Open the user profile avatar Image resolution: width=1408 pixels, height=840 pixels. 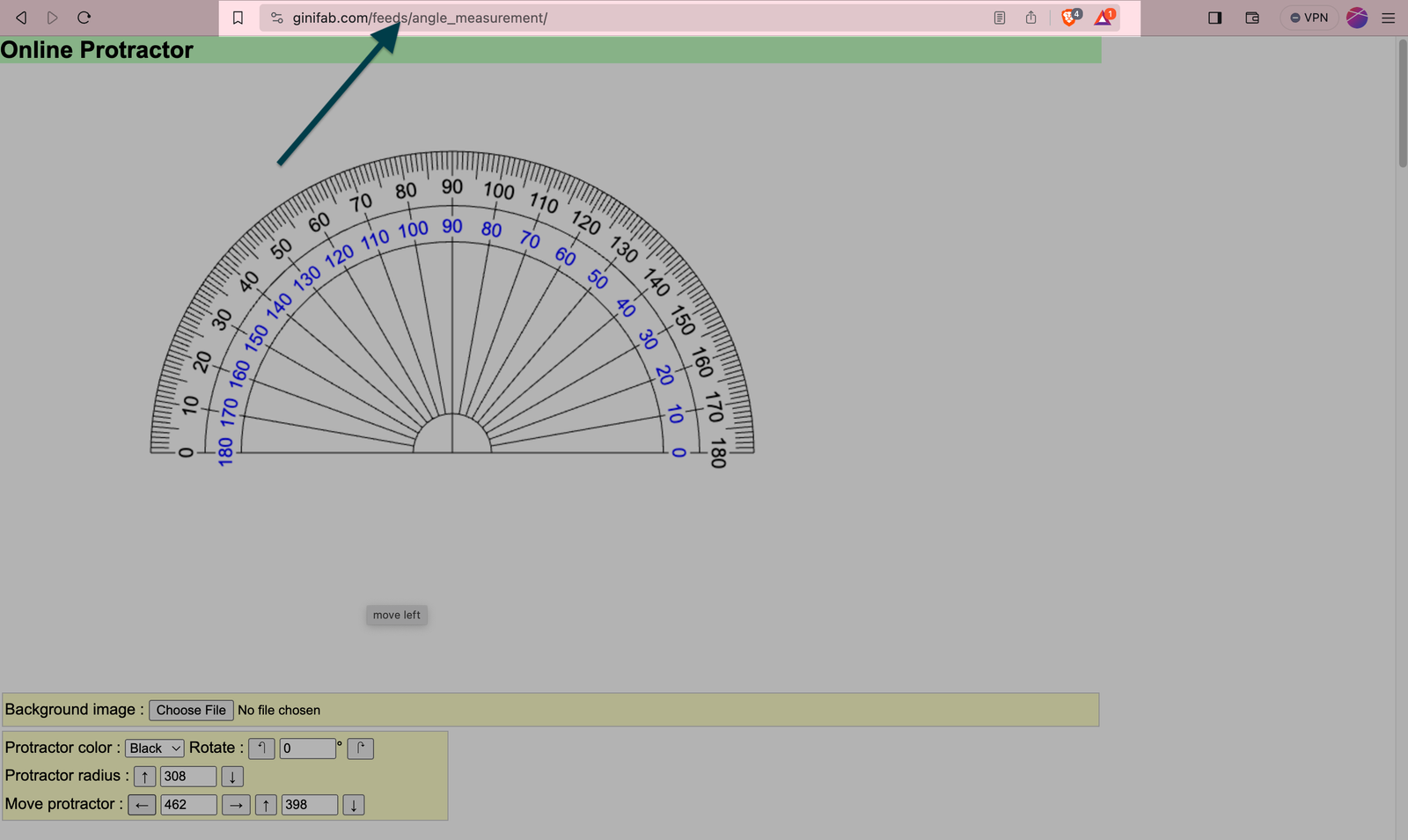tap(1357, 18)
